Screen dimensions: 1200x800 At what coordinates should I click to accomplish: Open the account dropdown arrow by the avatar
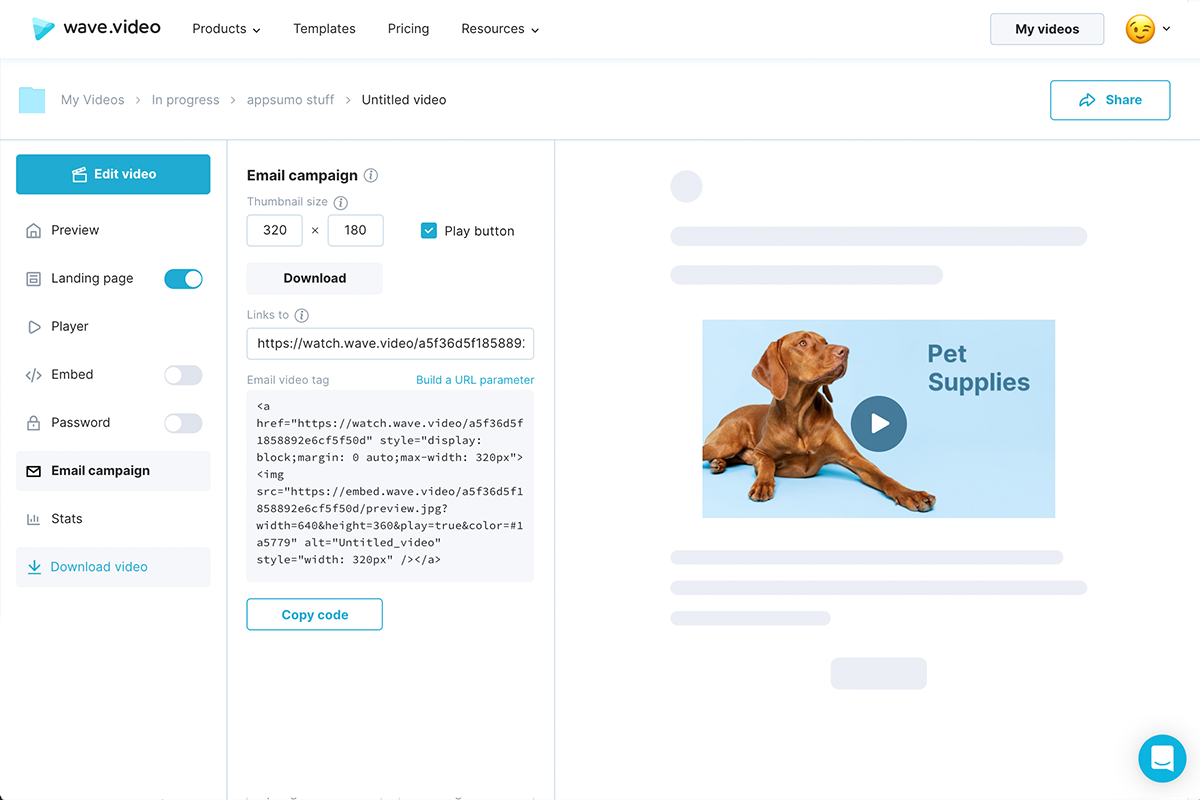click(1167, 30)
